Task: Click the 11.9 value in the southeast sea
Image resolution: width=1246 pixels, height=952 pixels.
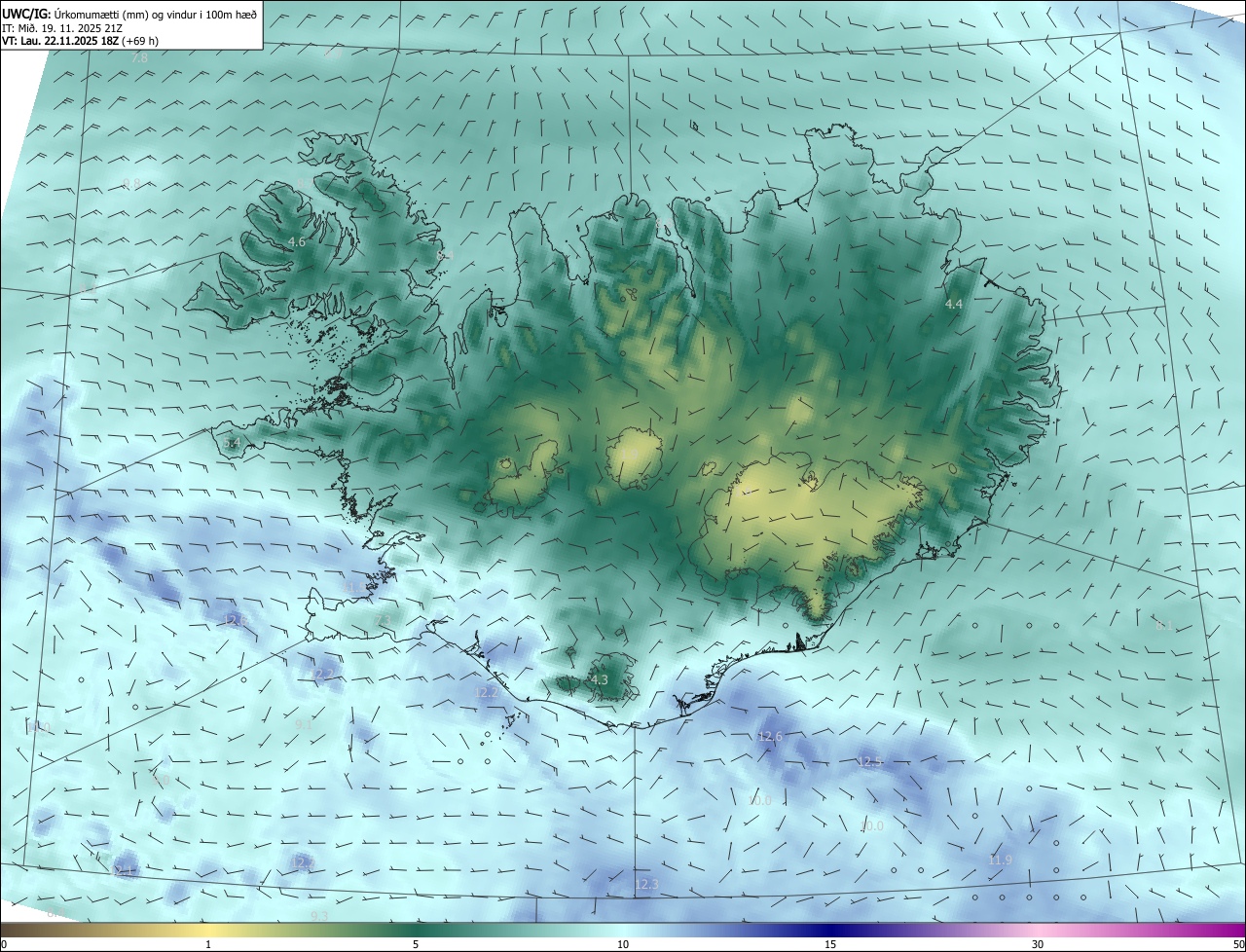Action: click(1000, 860)
